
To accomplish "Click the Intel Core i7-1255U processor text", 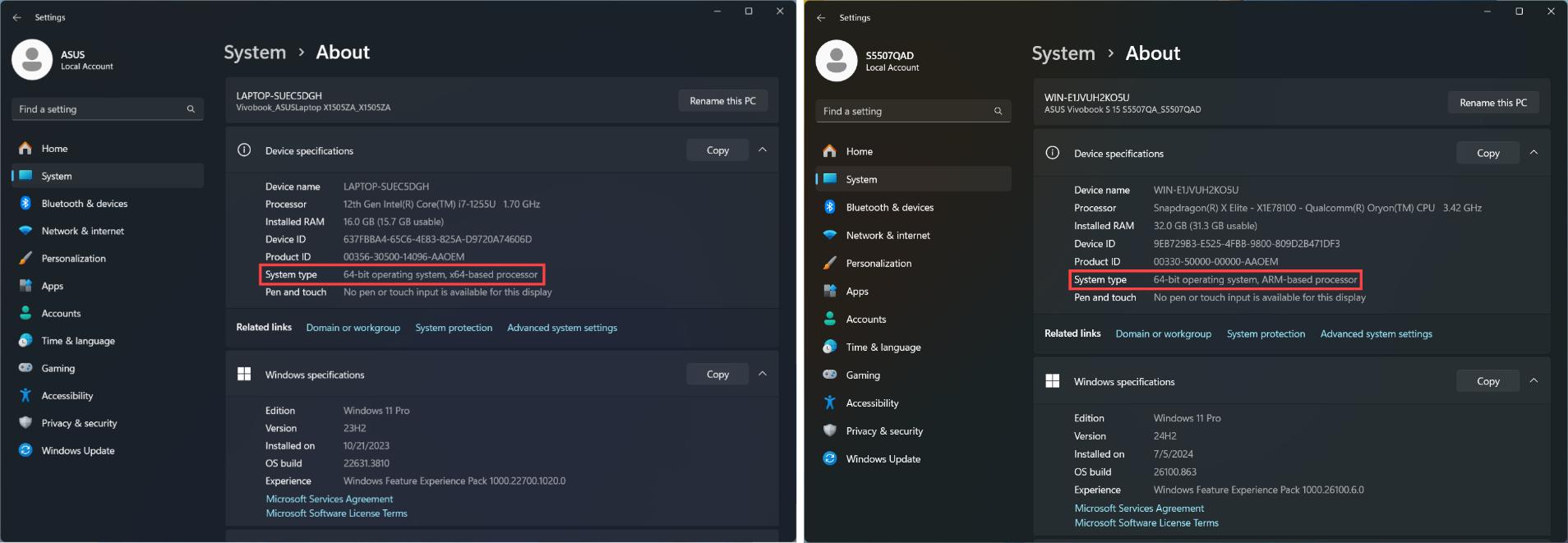I will [x=441, y=205].
